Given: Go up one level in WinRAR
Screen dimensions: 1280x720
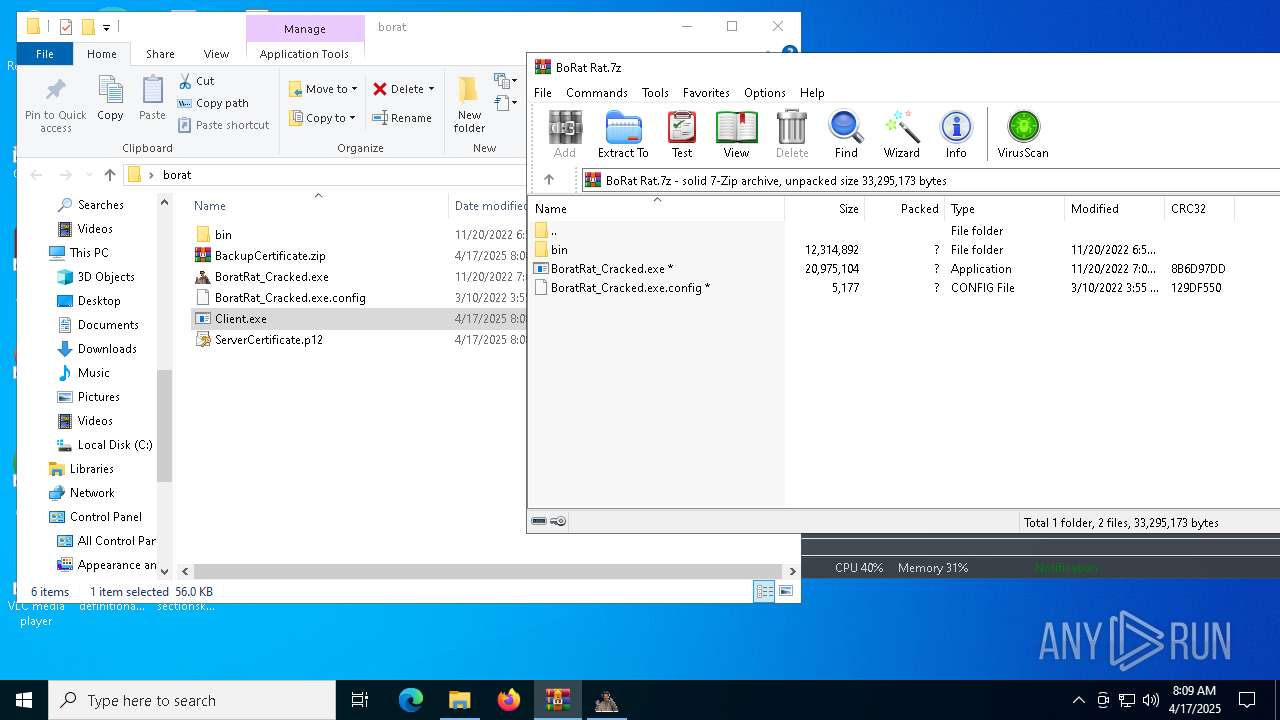Looking at the screenshot, I should [x=549, y=180].
